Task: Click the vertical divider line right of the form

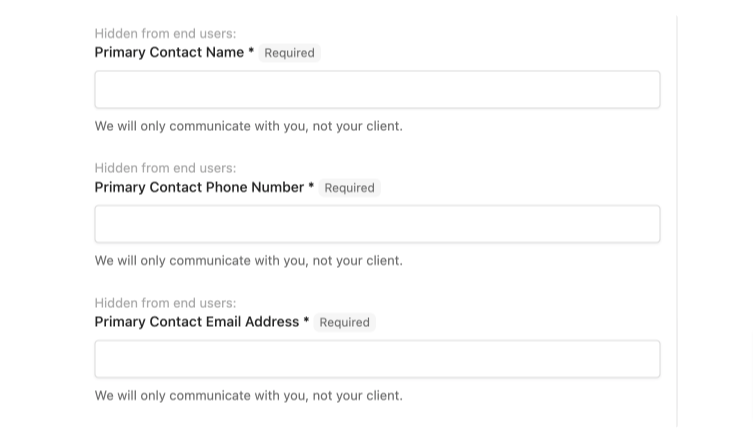Action: pyautogui.click(x=677, y=221)
